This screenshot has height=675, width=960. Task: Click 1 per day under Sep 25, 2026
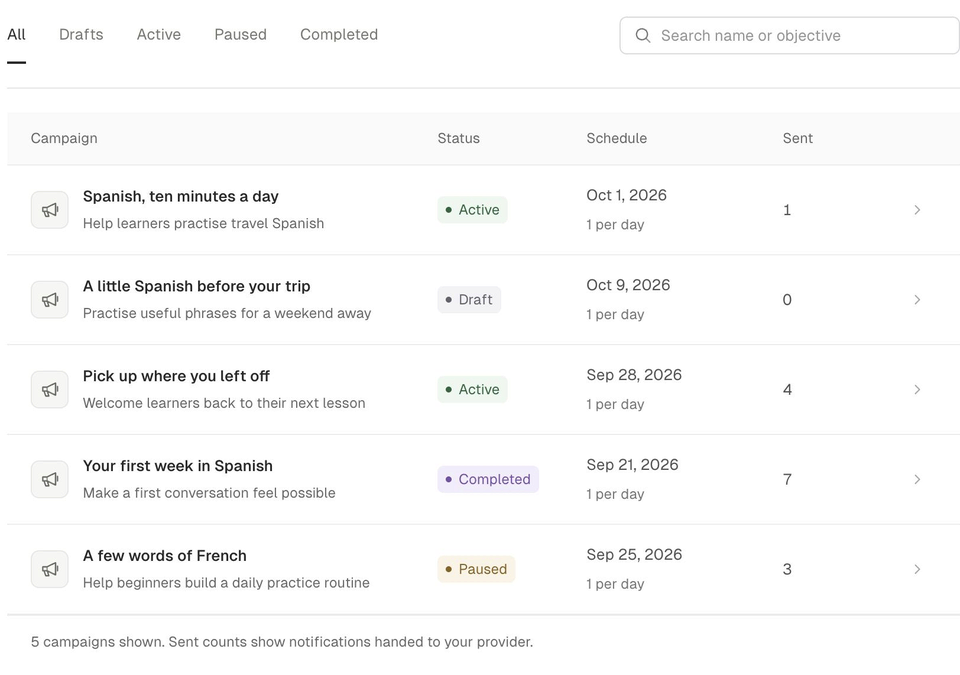click(x=615, y=584)
